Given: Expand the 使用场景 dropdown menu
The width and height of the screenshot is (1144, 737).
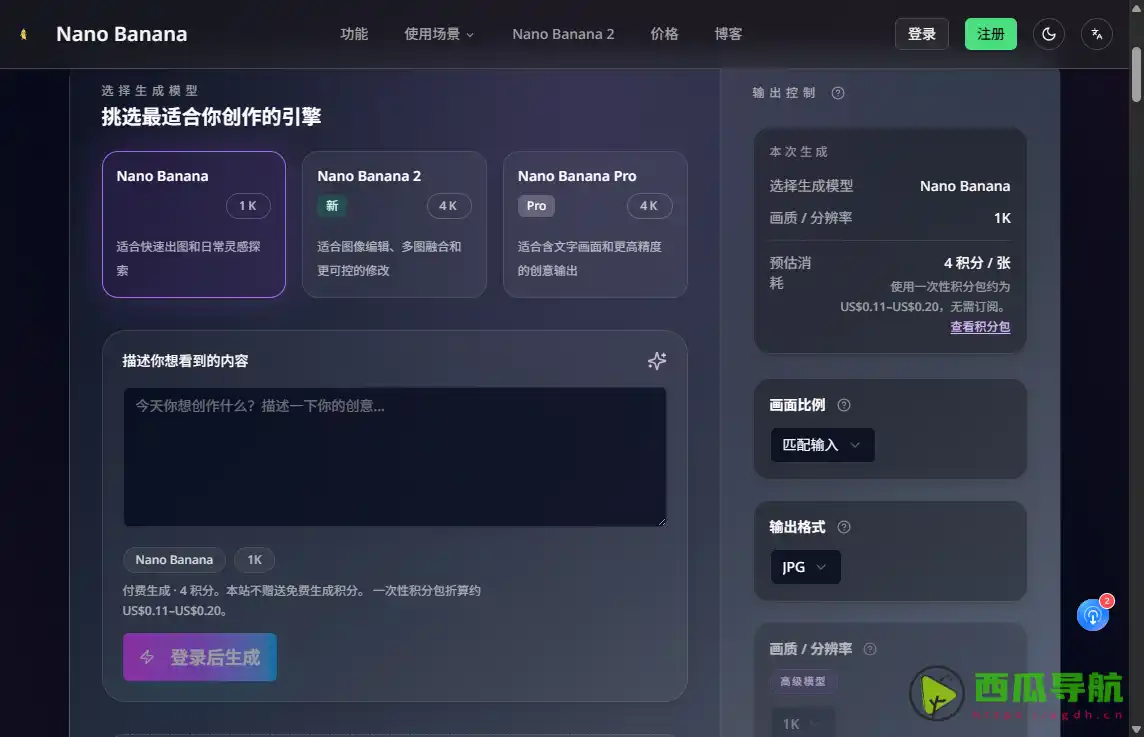Looking at the screenshot, I should (x=439, y=34).
